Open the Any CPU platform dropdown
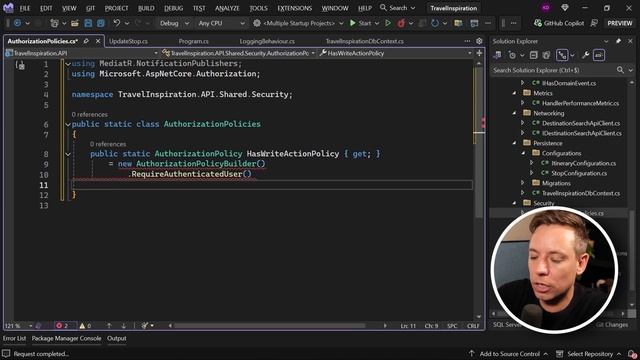This screenshot has height=360, width=640. coord(221,23)
